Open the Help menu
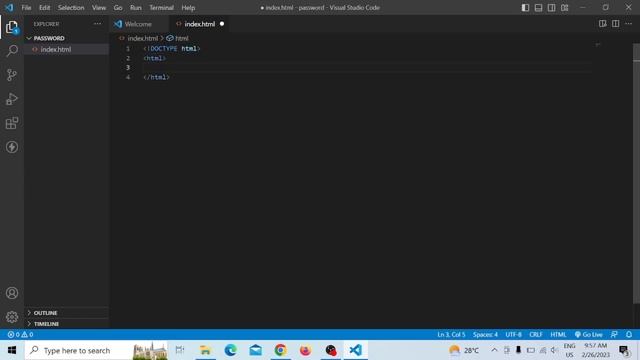 (x=188, y=8)
